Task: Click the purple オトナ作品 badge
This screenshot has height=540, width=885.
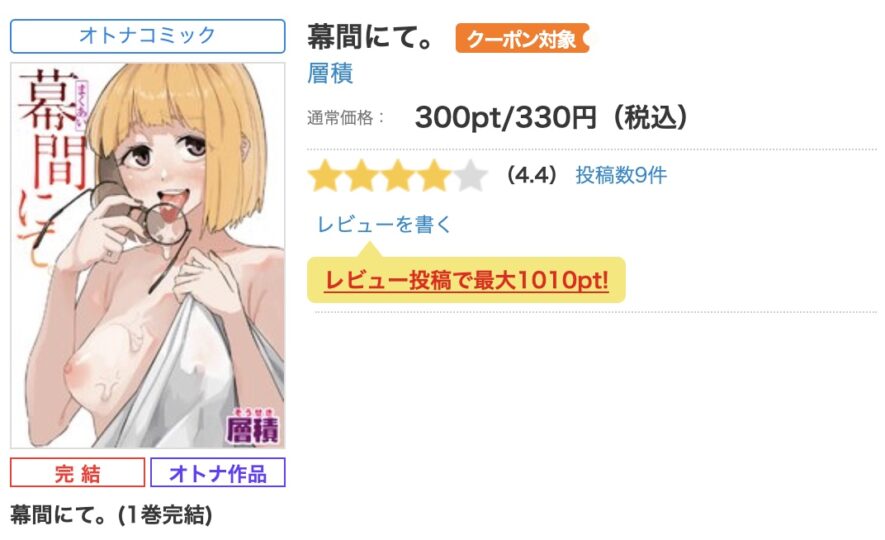Action: pyautogui.click(x=218, y=473)
